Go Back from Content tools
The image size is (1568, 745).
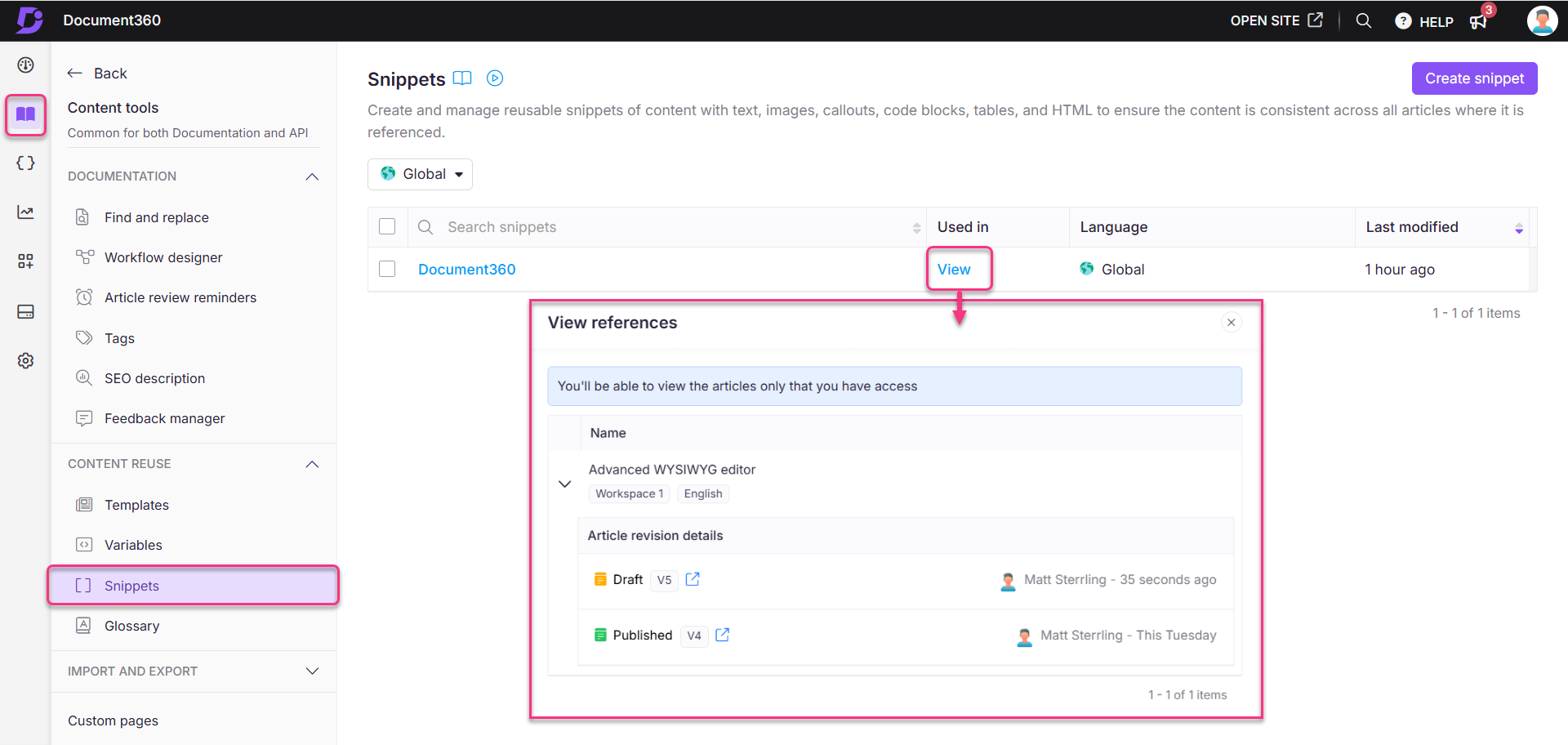click(x=97, y=74)
